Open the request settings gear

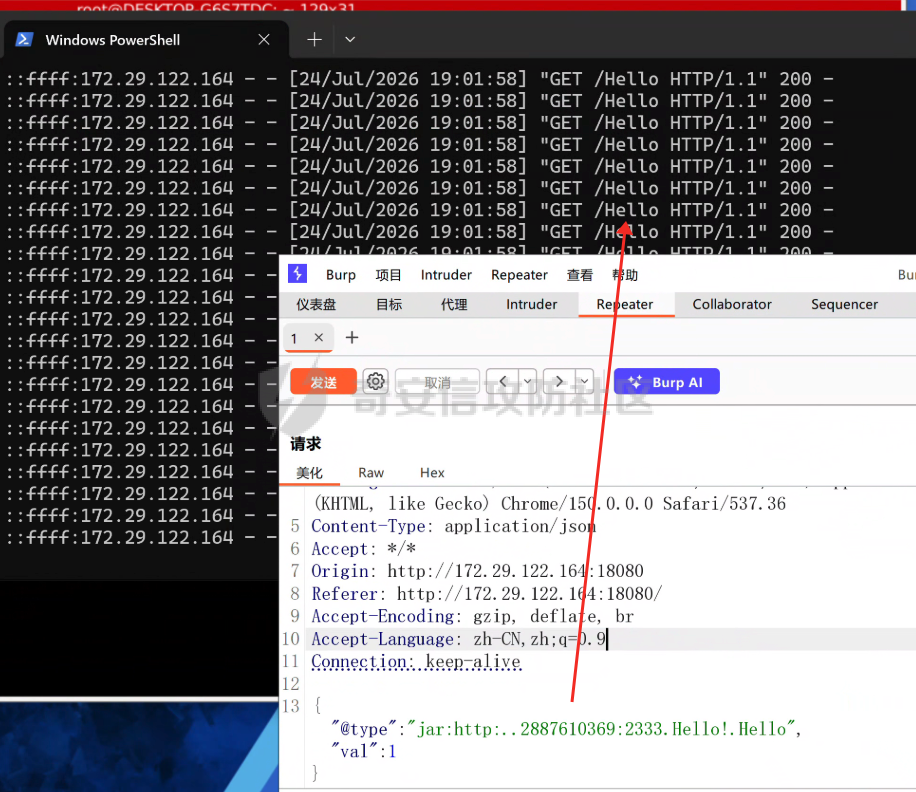[x=376, y=382]
